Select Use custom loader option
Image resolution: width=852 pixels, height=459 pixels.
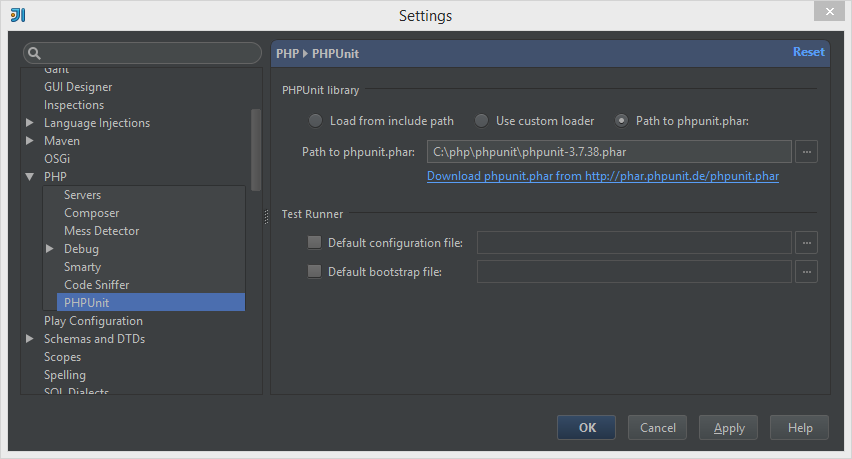481,121
